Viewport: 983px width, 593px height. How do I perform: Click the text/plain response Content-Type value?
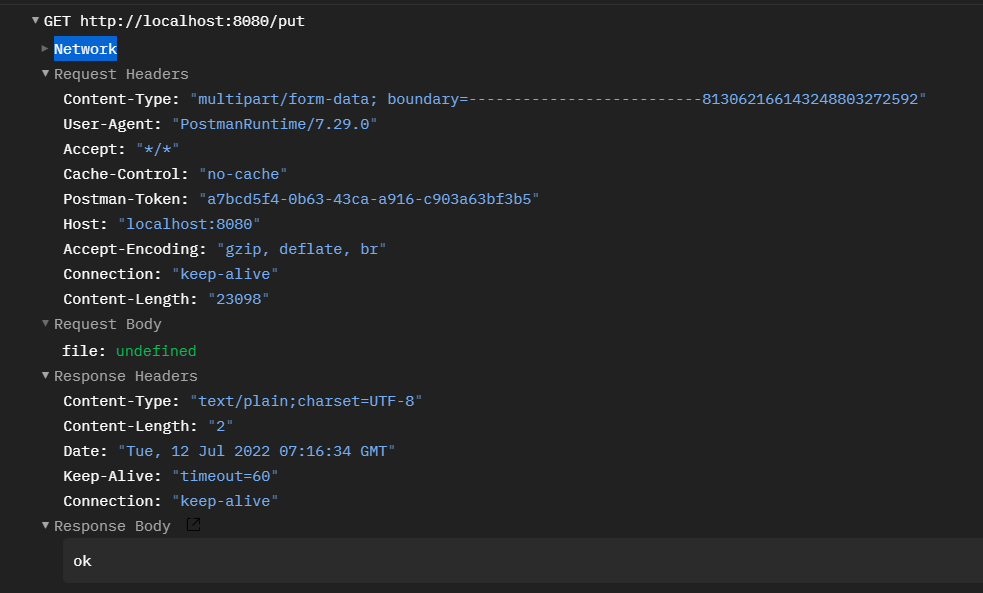point(306,401)
